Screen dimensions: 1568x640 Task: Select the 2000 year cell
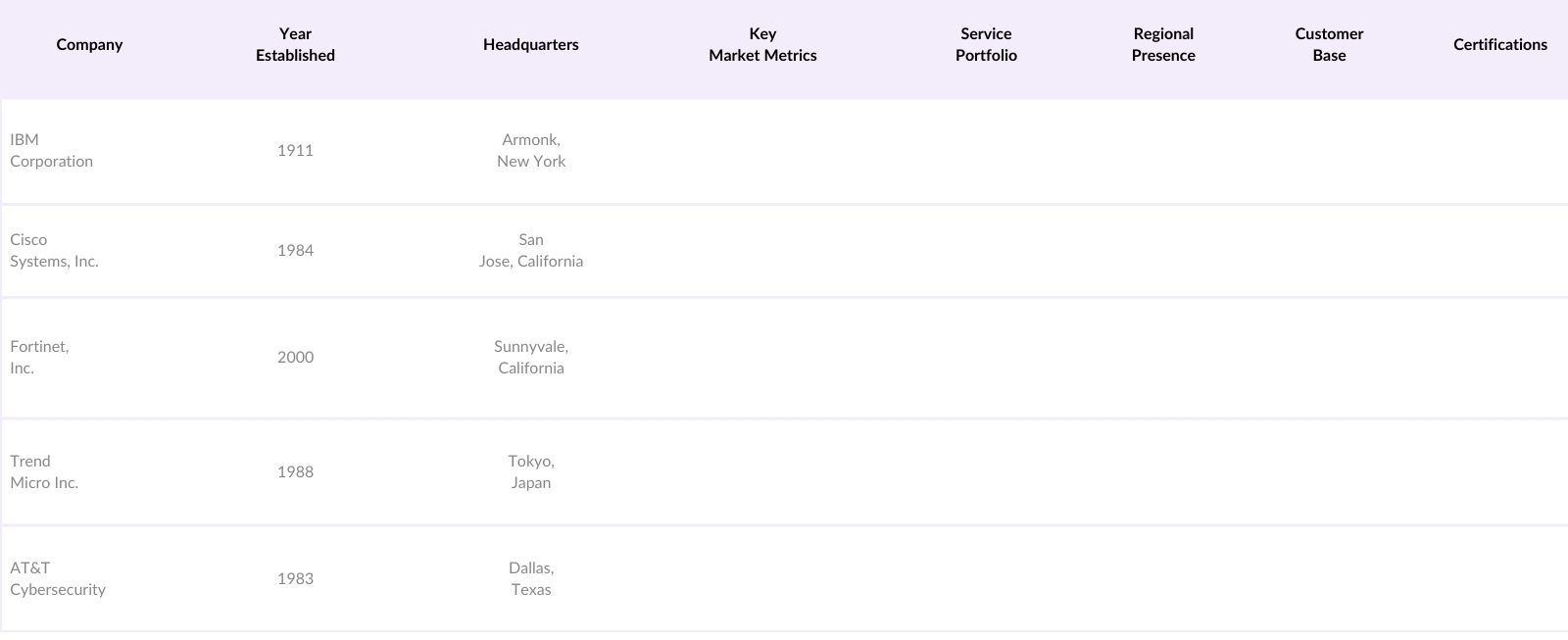295,358
